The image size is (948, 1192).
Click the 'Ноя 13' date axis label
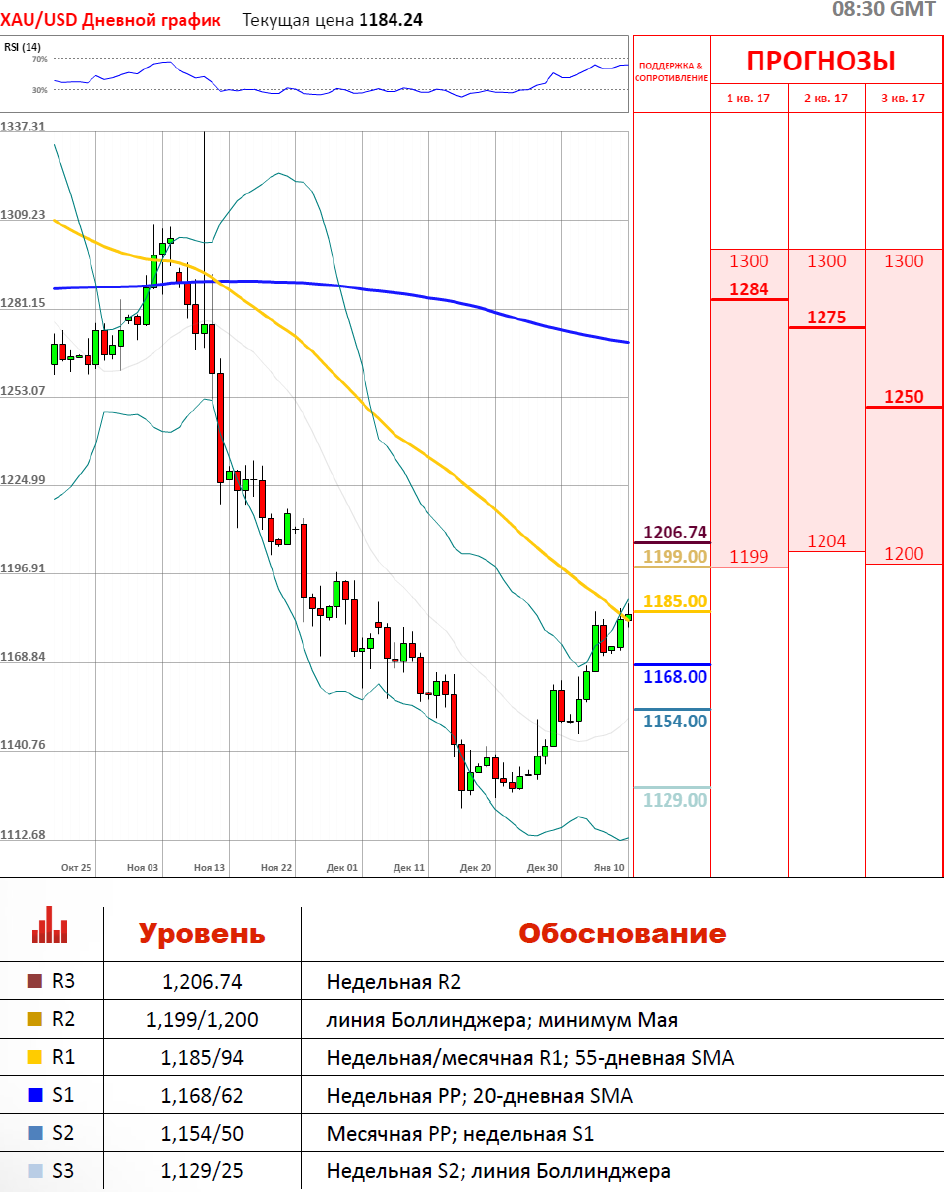tap(209, 868)
